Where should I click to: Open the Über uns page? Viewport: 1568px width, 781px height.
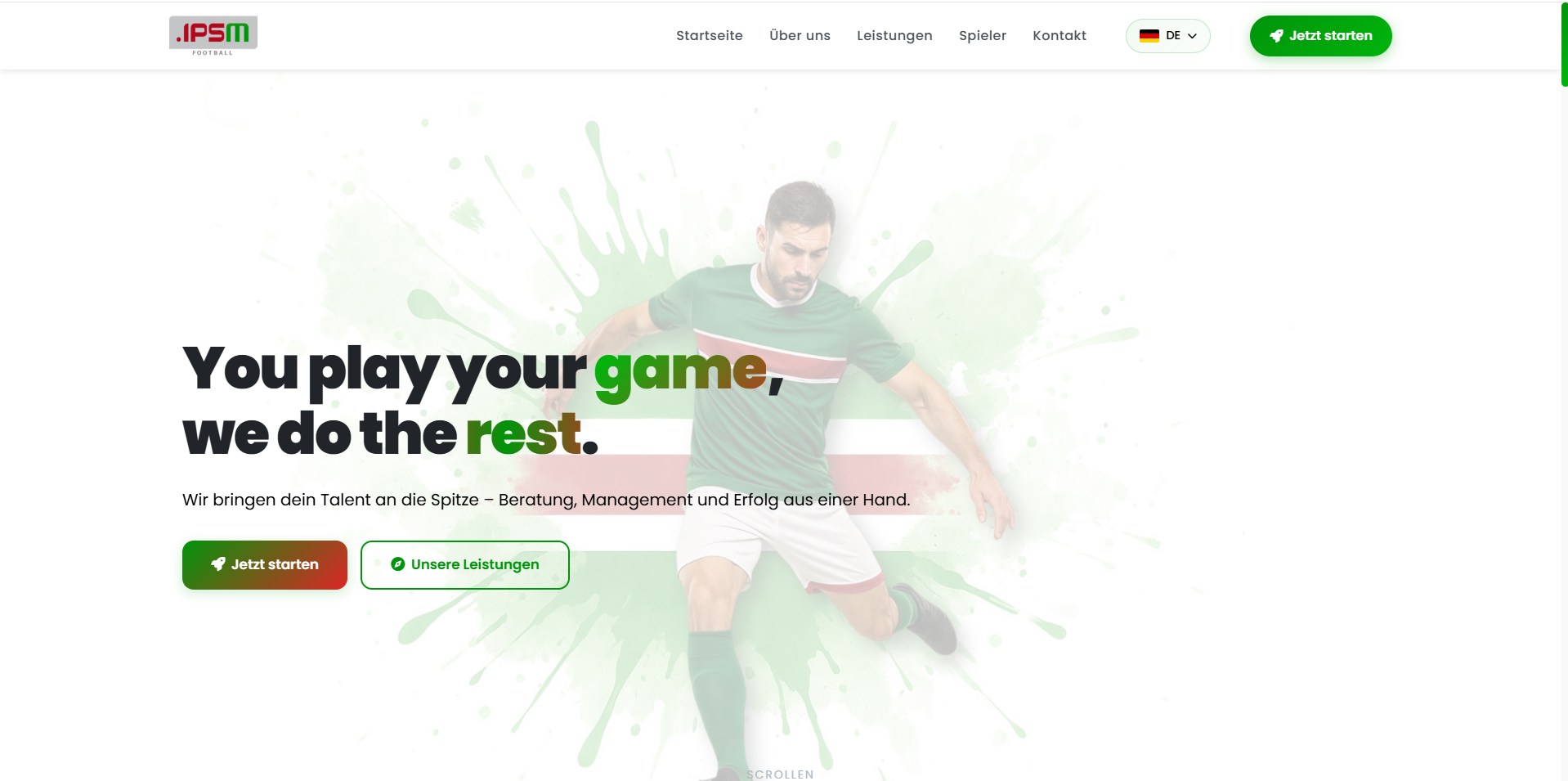coord(800,36)
